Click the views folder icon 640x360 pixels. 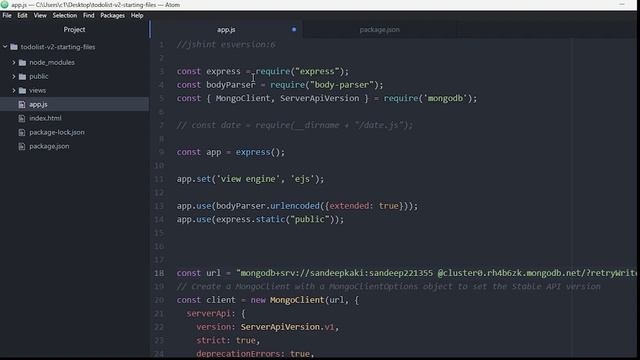[x=22, y=90]
